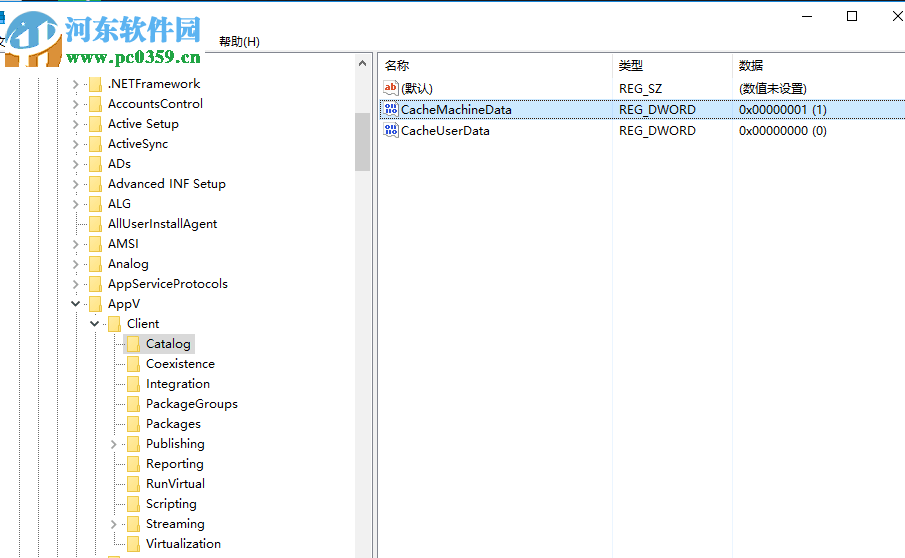Image resolution: width=905 pixels, height=558 pixels.
Task: Click the Advanced INF Setup folder icon
Action: [96, 184]
